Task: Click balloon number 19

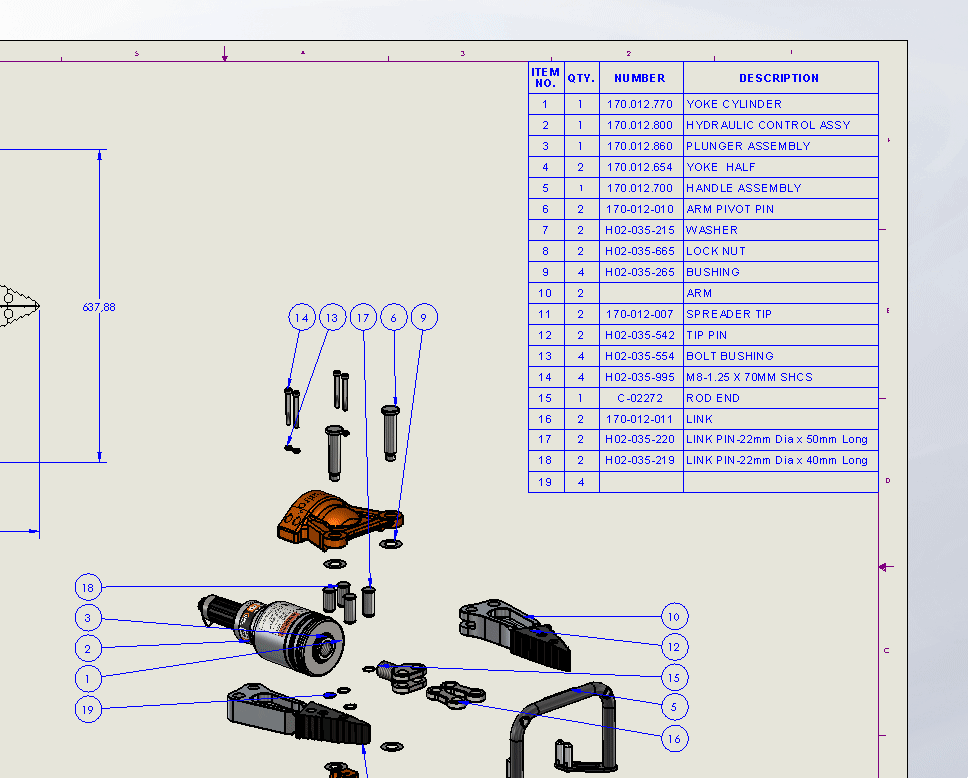Action: coord(88,710)
